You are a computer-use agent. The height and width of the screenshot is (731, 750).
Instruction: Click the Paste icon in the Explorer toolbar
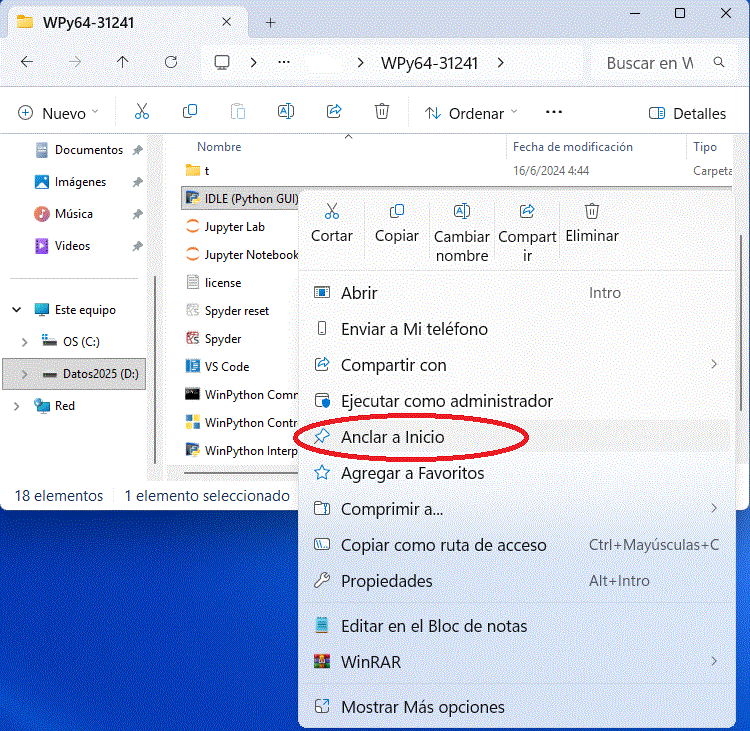pos(238,112)
